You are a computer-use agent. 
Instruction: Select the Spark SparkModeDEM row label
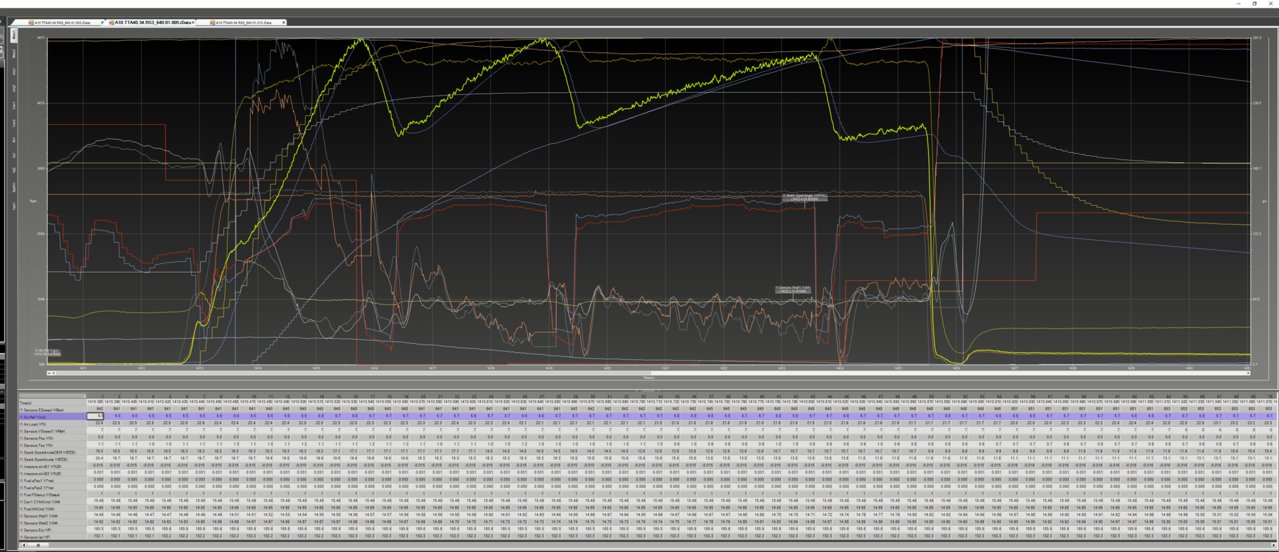[x=52, y=452]
